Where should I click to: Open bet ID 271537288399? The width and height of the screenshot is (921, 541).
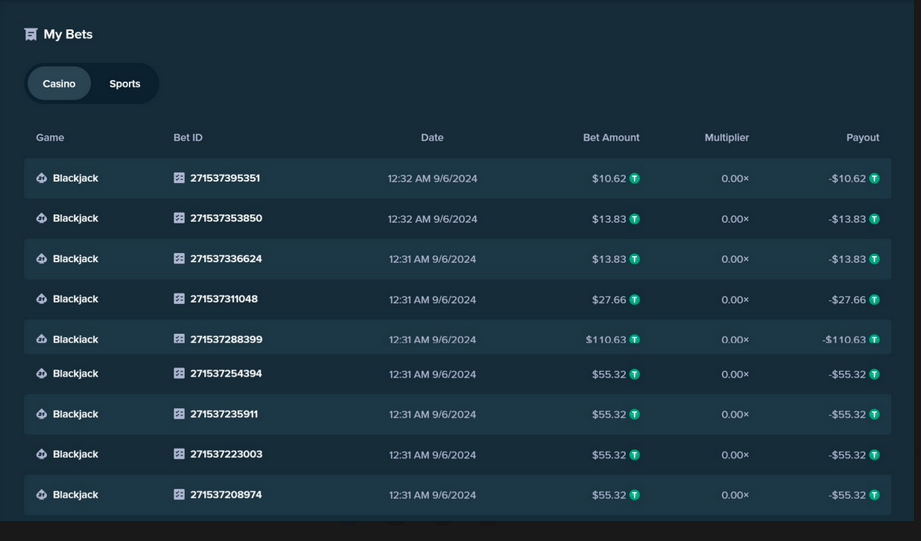tap(226, 339)
